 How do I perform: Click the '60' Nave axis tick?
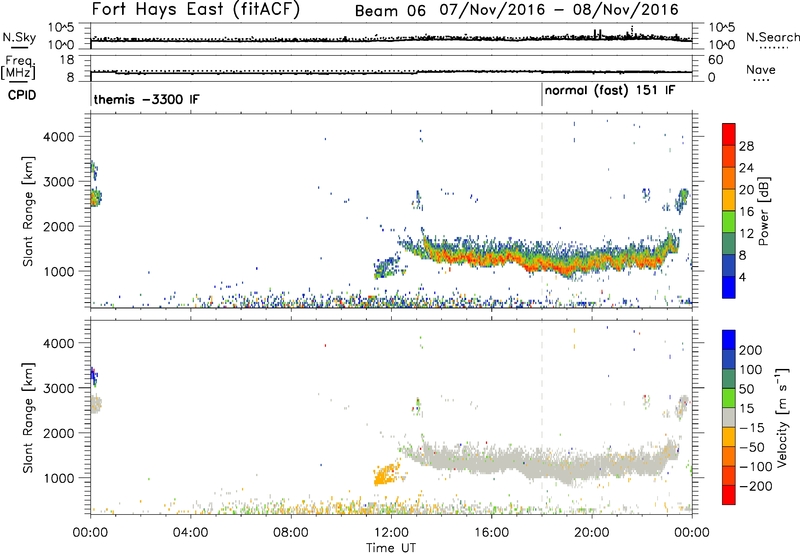click(715, 60)
